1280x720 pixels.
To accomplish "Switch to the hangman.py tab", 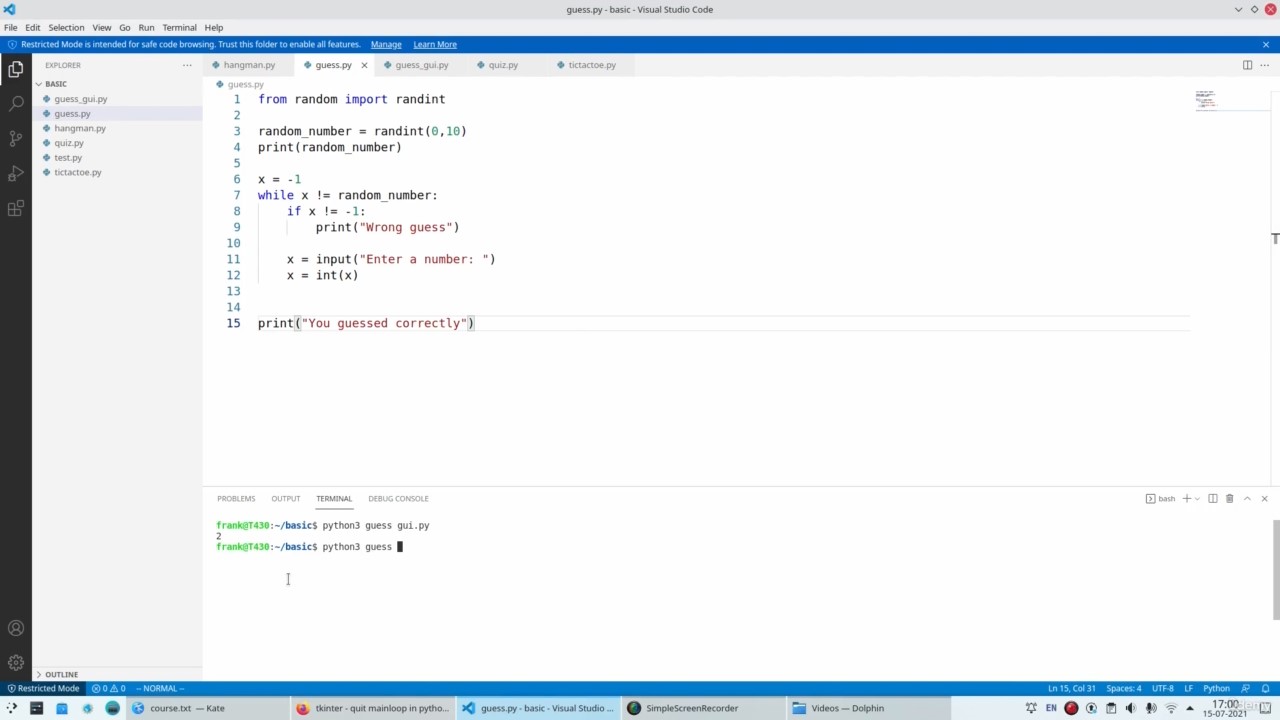I will point(248,65).
